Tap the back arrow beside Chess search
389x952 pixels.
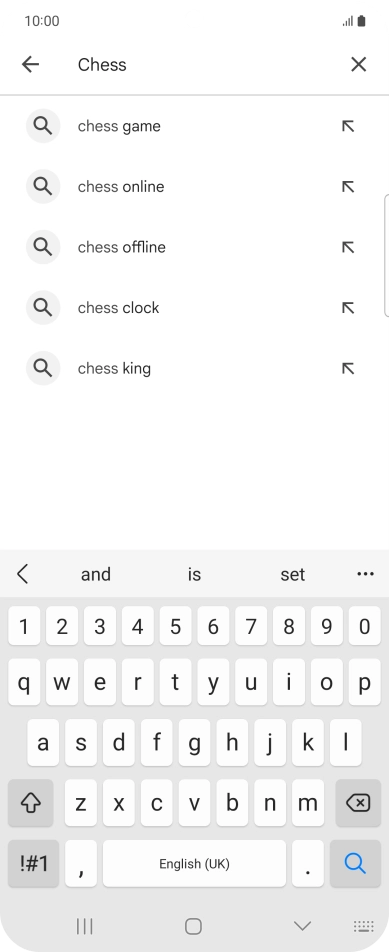(30, 64)
